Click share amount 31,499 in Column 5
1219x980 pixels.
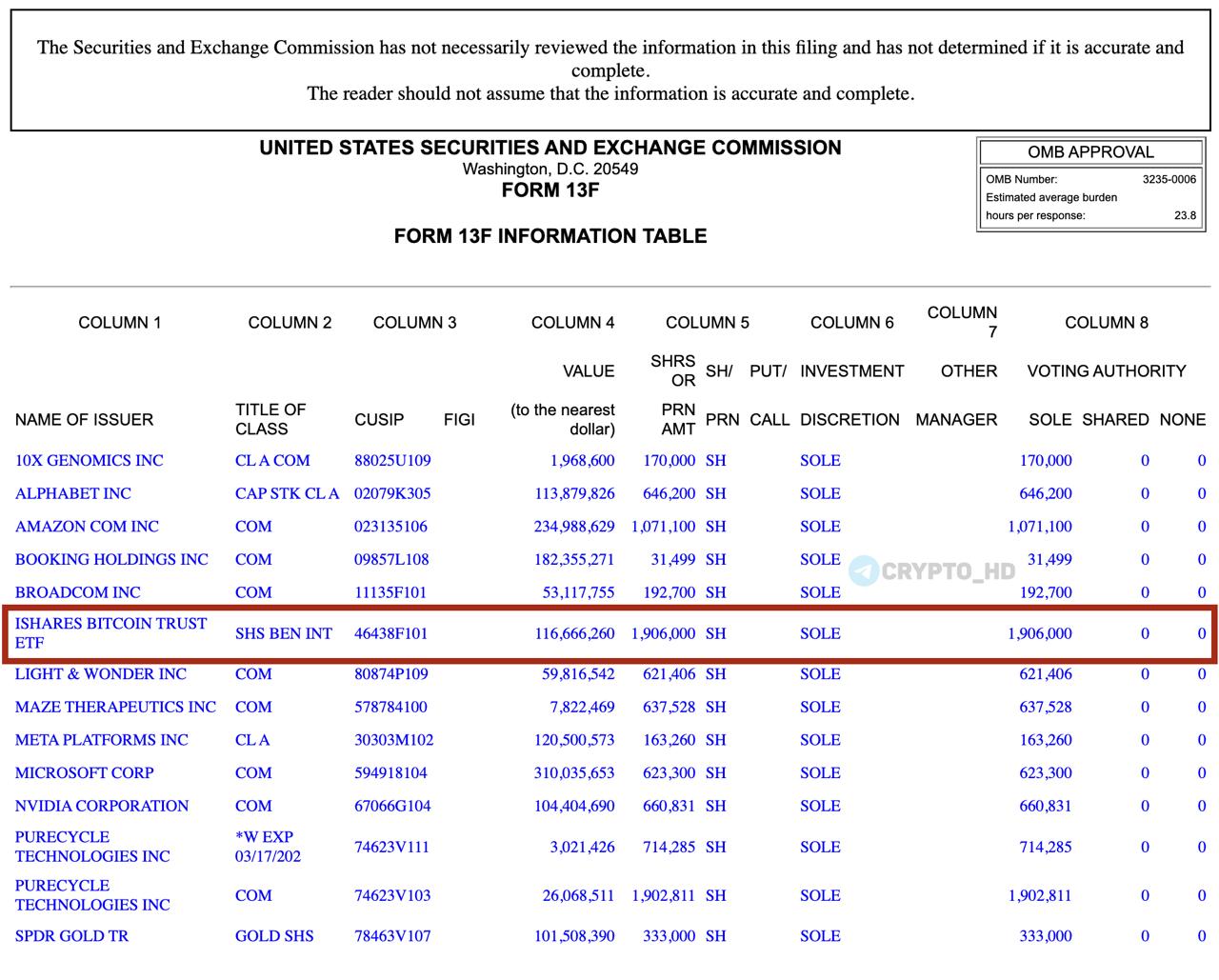[x=673, y=559]
